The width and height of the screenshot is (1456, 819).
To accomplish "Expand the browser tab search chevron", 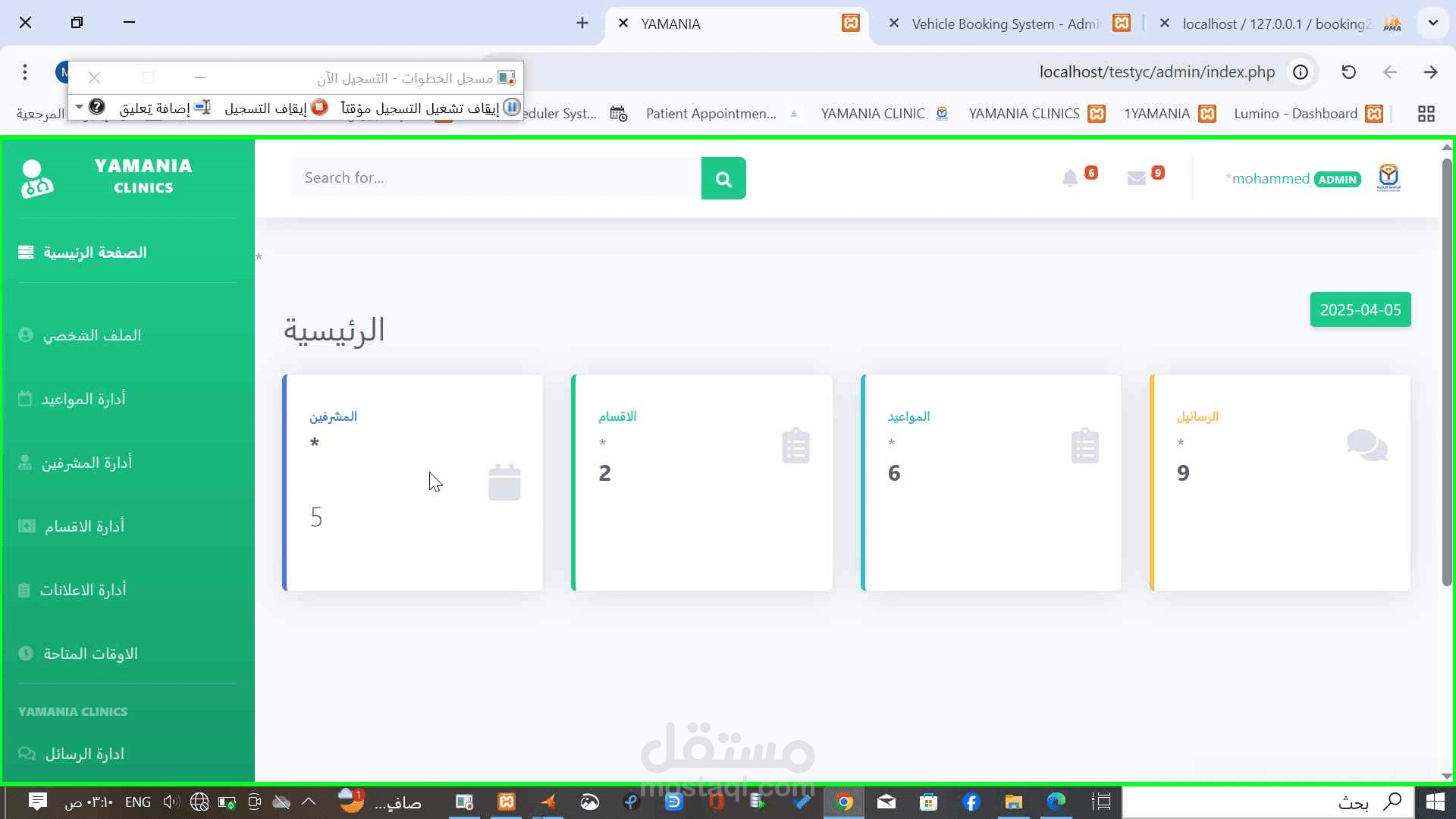I will pos(1432,23).
